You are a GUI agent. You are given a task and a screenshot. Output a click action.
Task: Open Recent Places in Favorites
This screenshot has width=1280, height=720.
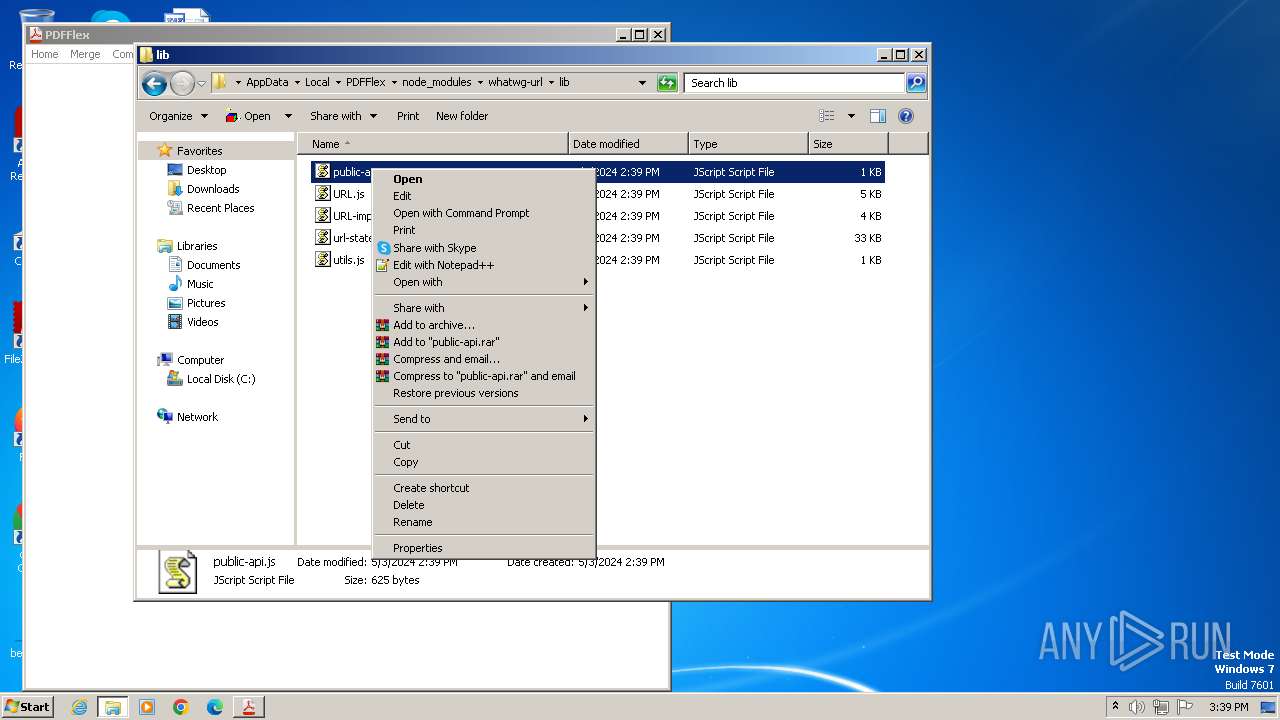tap(220, 208)
